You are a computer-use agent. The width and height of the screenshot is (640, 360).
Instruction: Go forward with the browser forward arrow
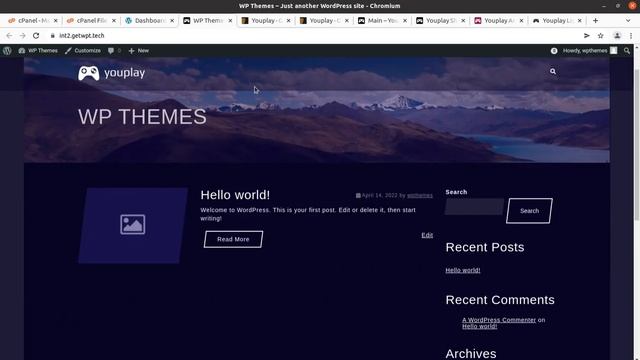click(22, 36)
